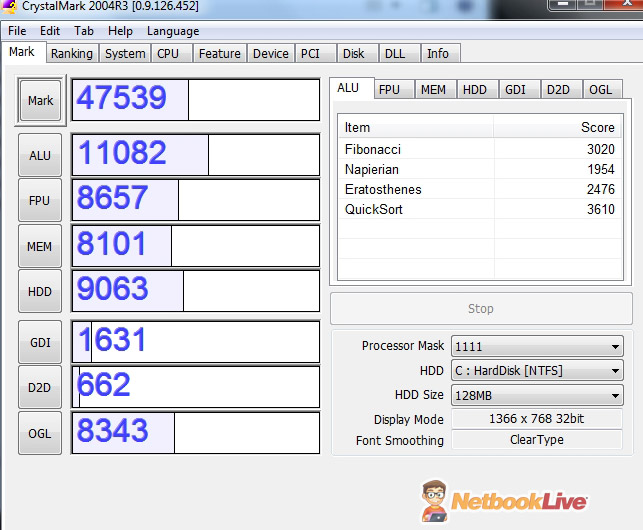Screen dimensions: 643x530
Task: Open the Edit menu
Action: coord(50,31)
